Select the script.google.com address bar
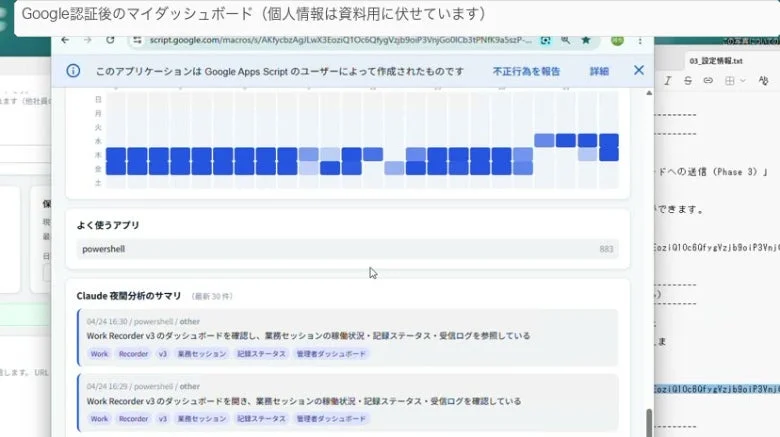The width and height of the screenshot is (780, 437). [x=340, y=40]
